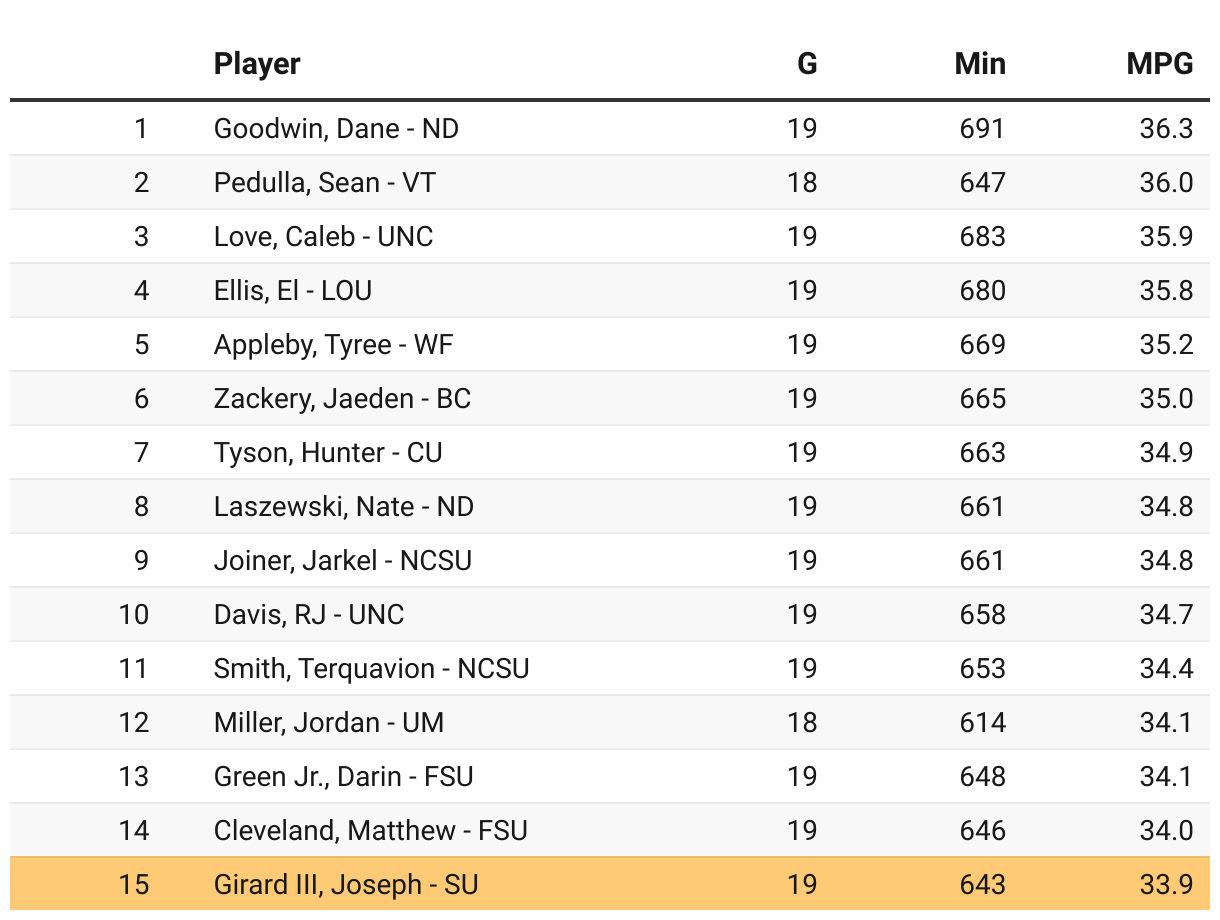
Task: Open Green Jr., Darin - FSU
Action: [343, 777]
